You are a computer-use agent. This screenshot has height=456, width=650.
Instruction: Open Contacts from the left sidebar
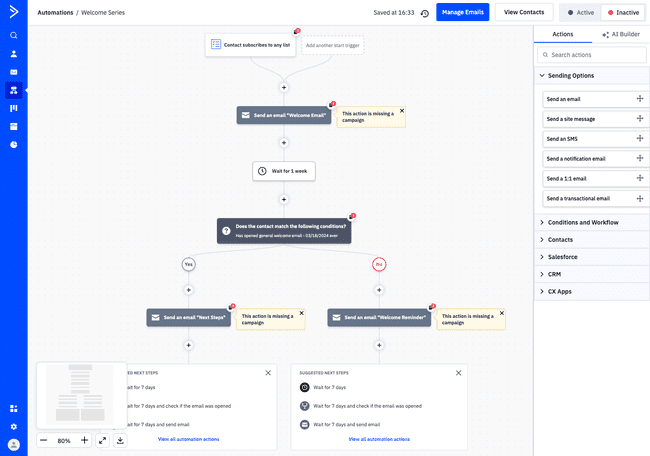tap(14, 54)
